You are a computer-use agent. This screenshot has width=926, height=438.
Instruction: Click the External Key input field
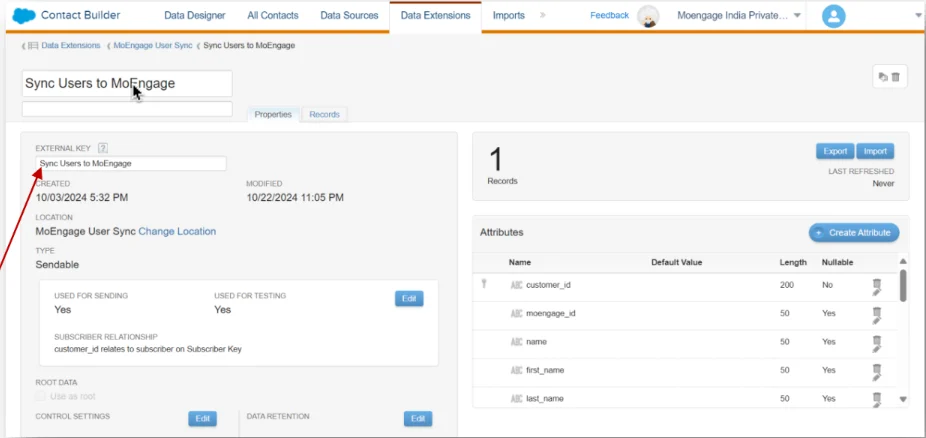coord(131,164)
